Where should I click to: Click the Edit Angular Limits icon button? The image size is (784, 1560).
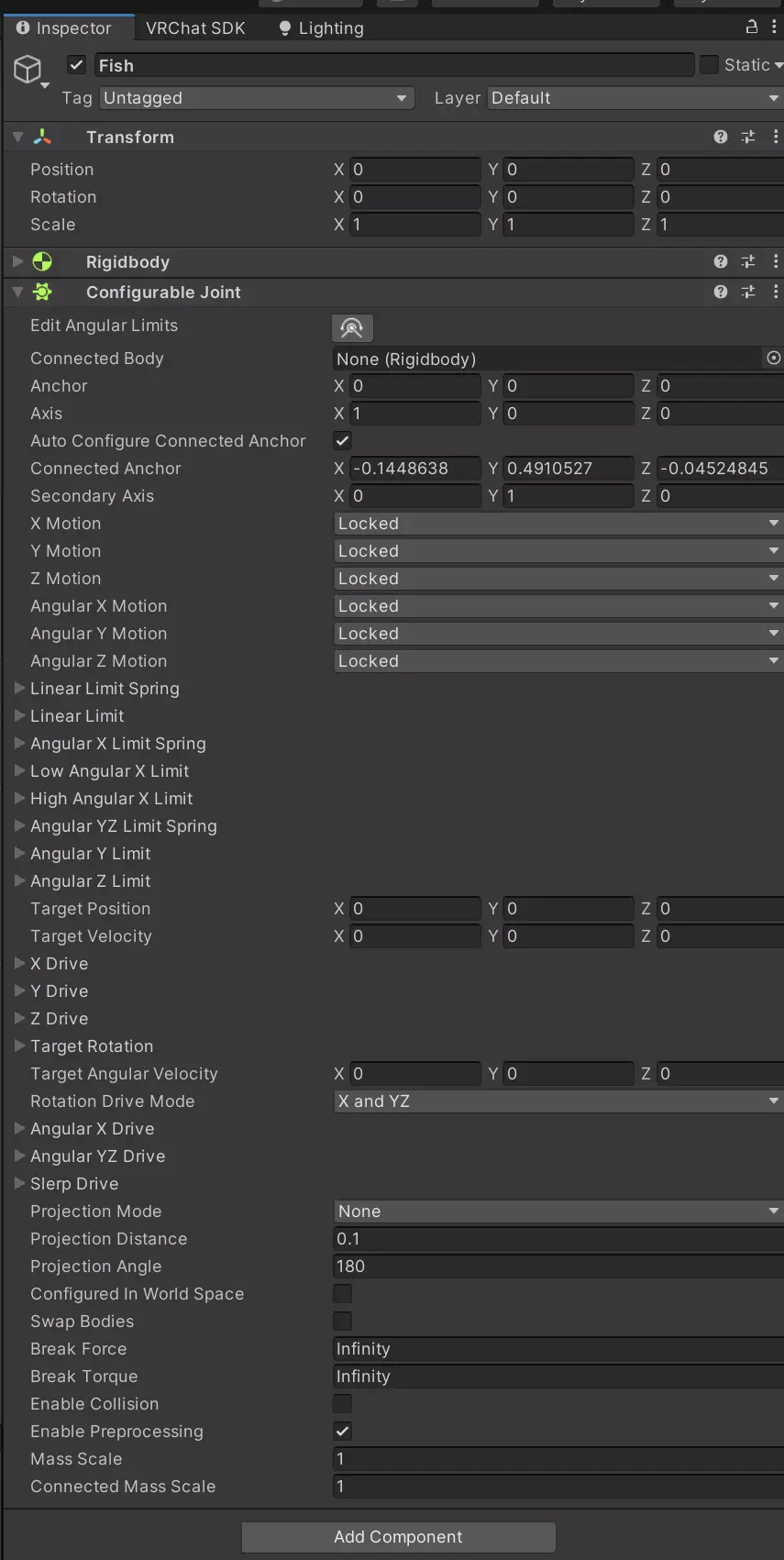352,327
